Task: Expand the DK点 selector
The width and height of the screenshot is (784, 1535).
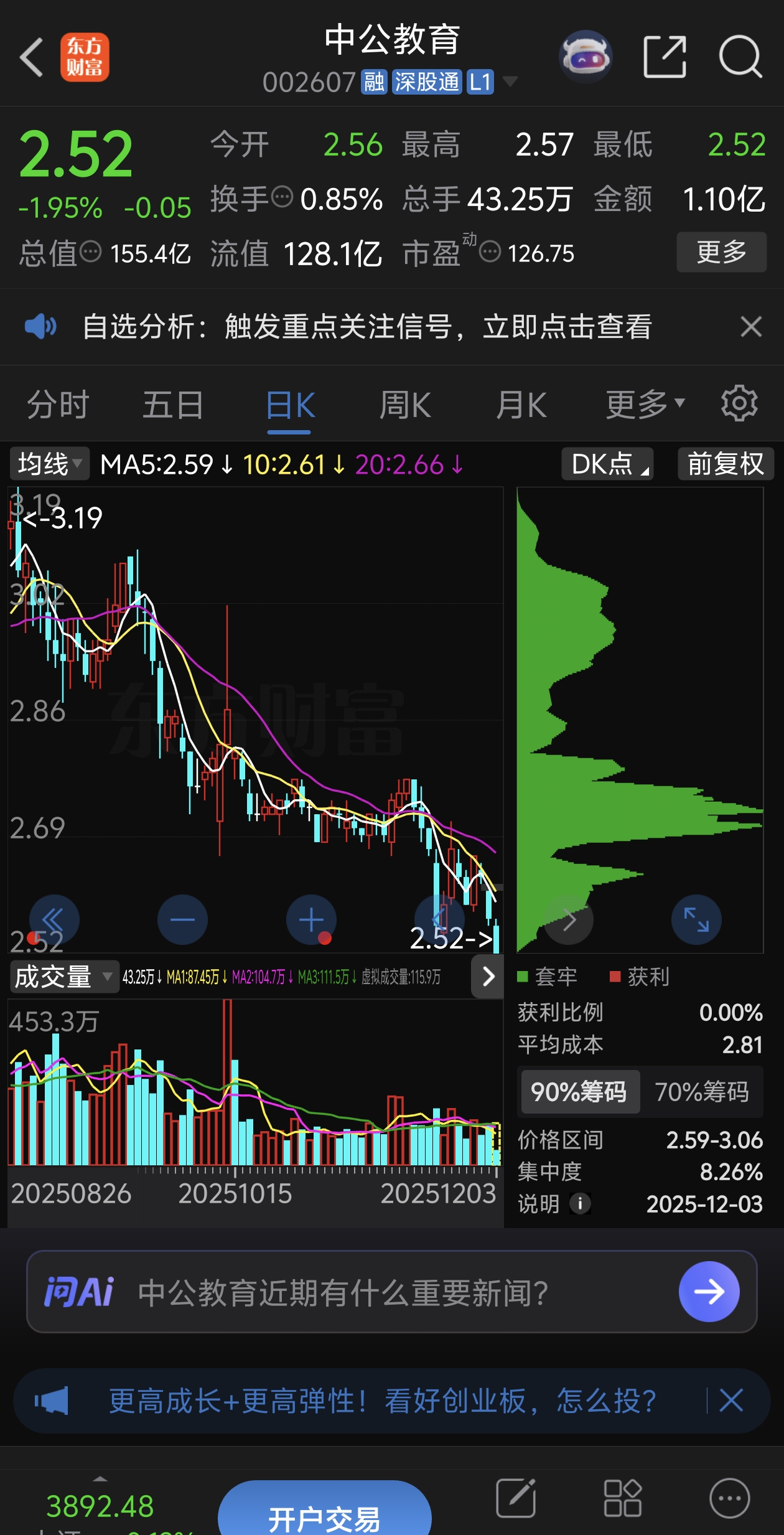Action: click(607, 464)
